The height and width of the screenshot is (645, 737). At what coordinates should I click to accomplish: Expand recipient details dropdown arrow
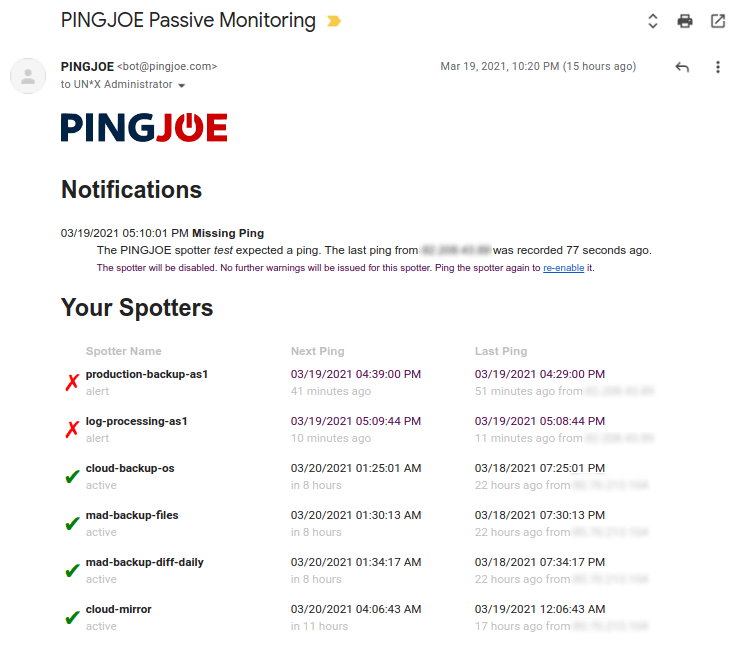click(x=182, y=85)
